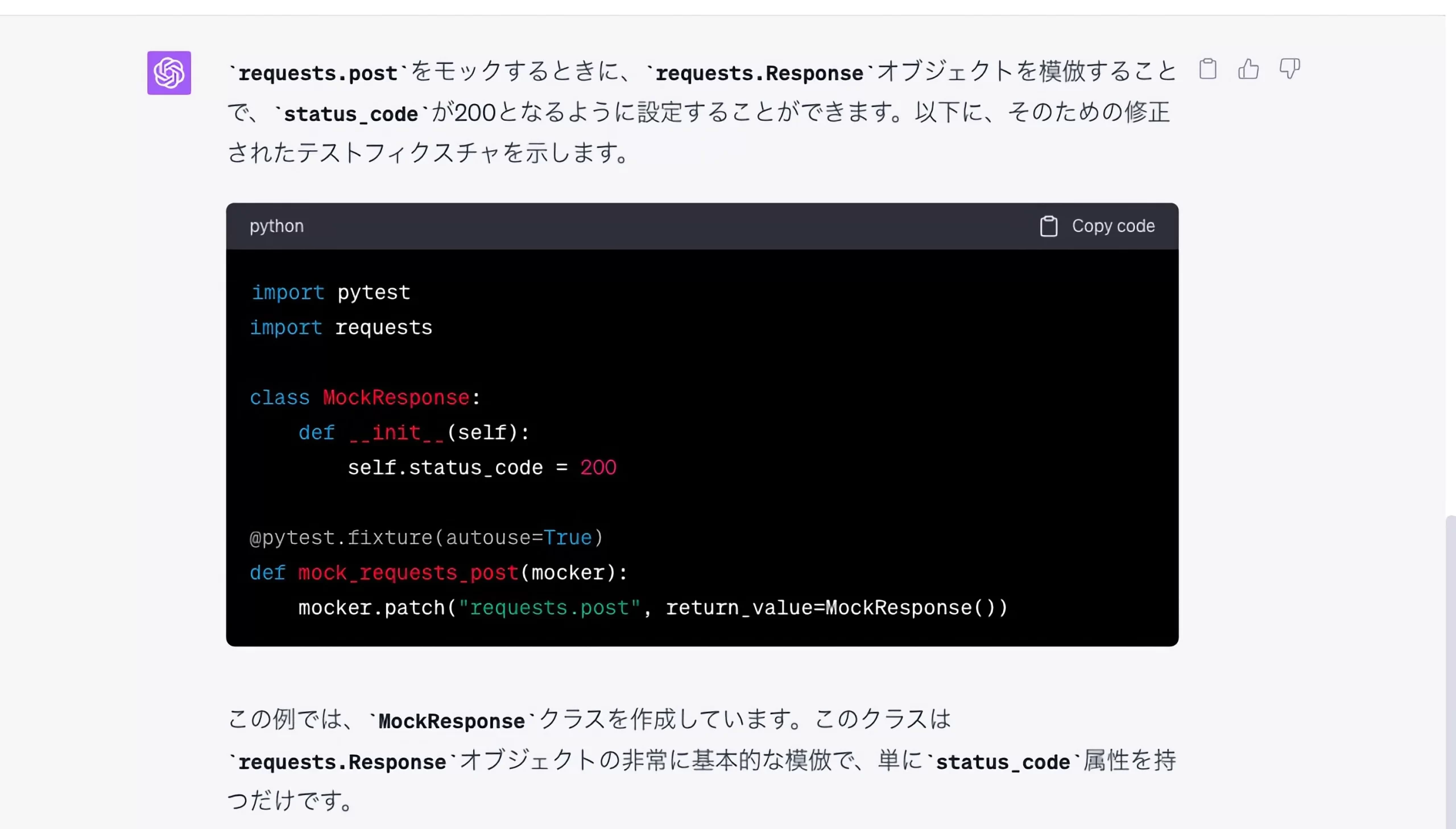Click '@pytest.fixture(autouse=True)' decorator line

point(426,538)
